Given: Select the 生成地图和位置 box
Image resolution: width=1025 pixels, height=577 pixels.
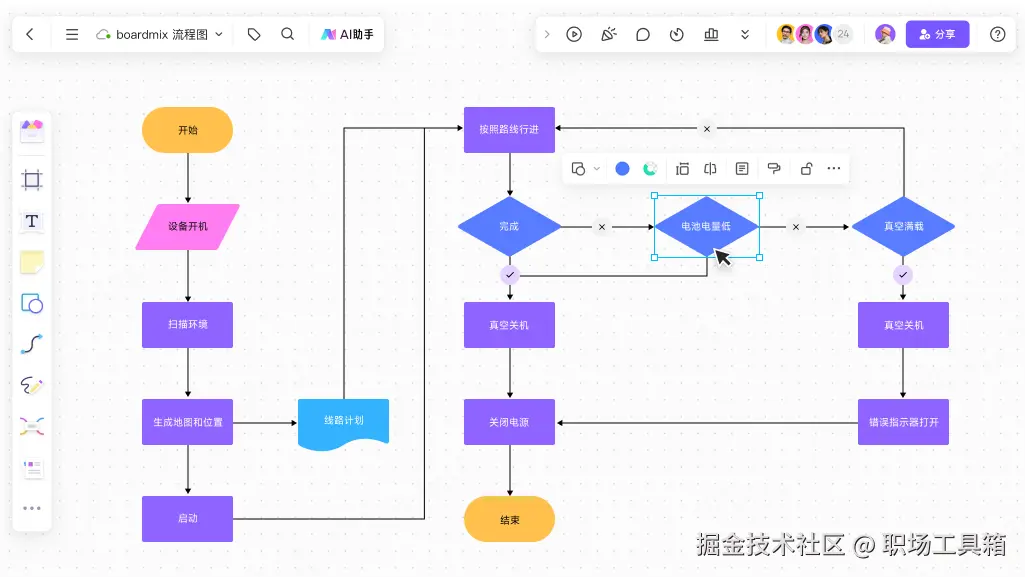Looking at the screenshot, I should pyautogui.click(x=188, y=422).
